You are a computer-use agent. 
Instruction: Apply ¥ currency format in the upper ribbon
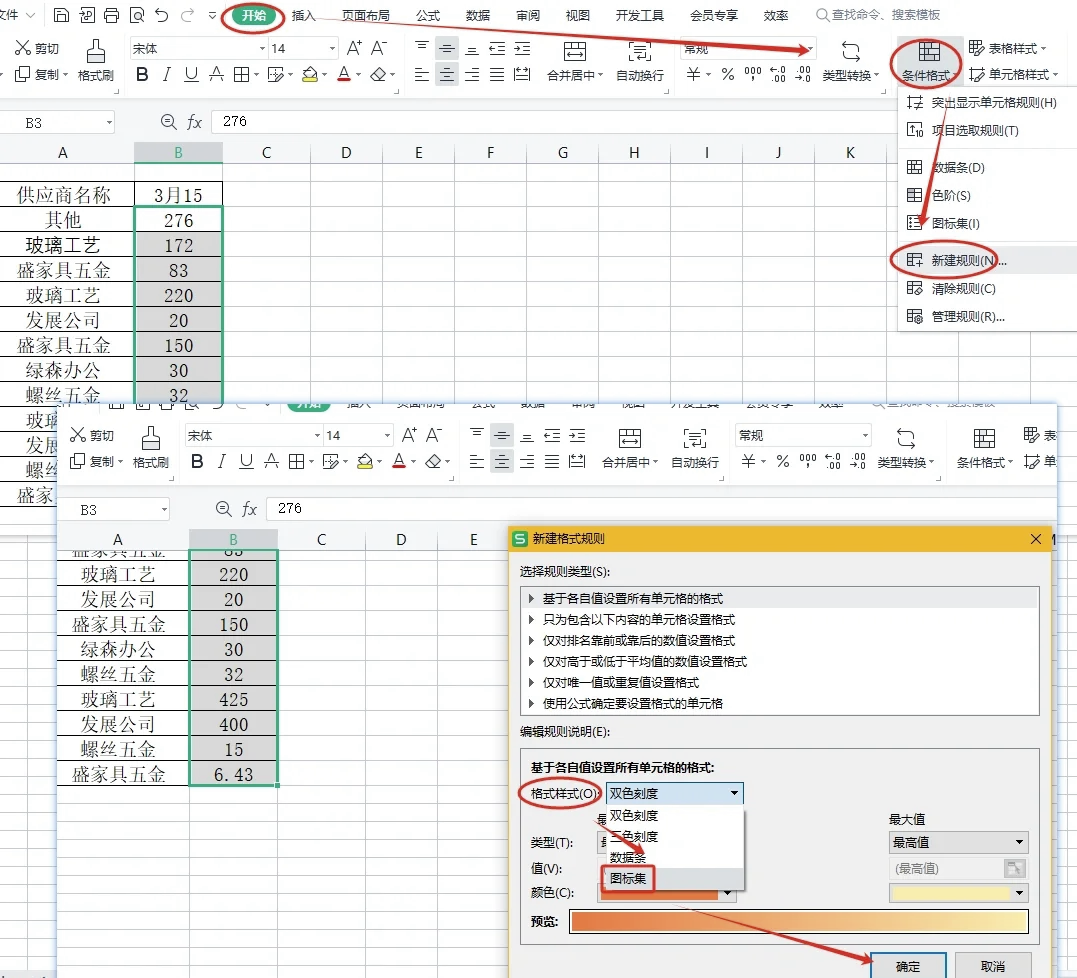click(x=693, y=73)
